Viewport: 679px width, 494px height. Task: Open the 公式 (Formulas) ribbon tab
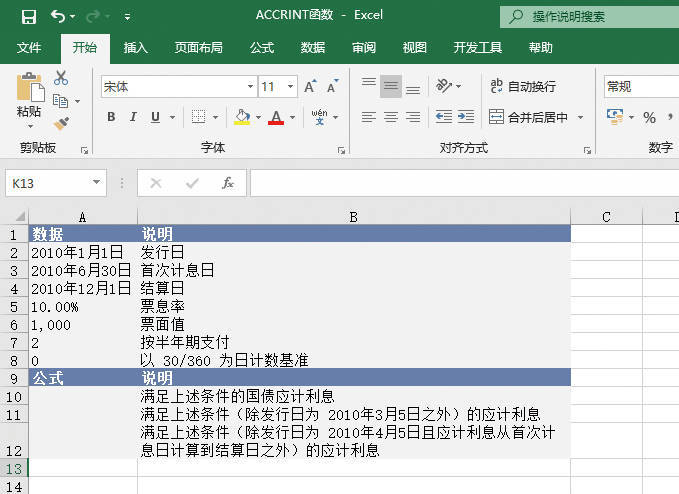262,48
